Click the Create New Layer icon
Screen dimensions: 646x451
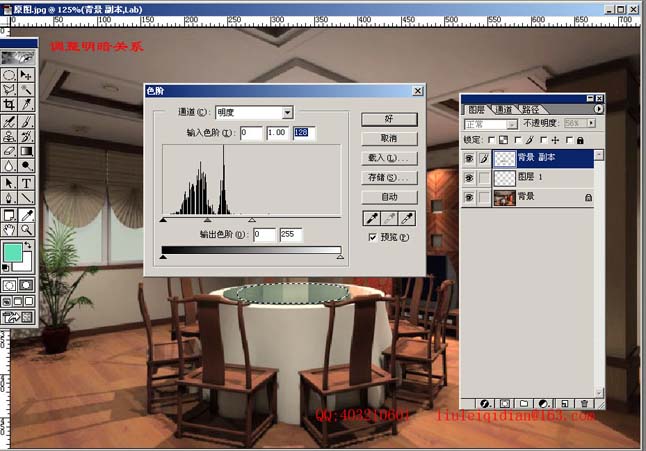(x=564, y=404)
